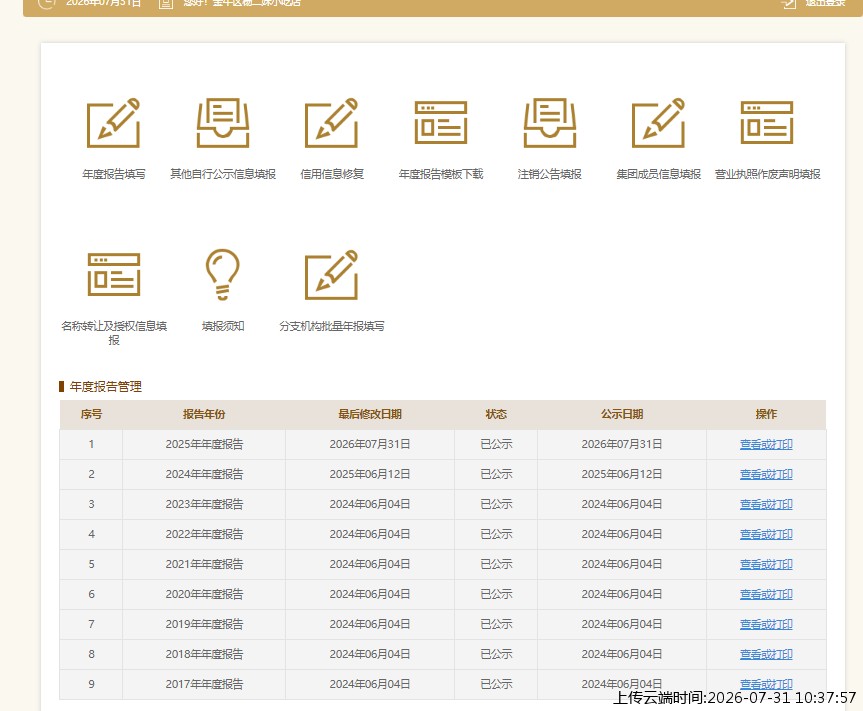The width and height of the screenshot is (863, 711).
Task: Click sequence number 5 in the table
Action: [91, 564]
